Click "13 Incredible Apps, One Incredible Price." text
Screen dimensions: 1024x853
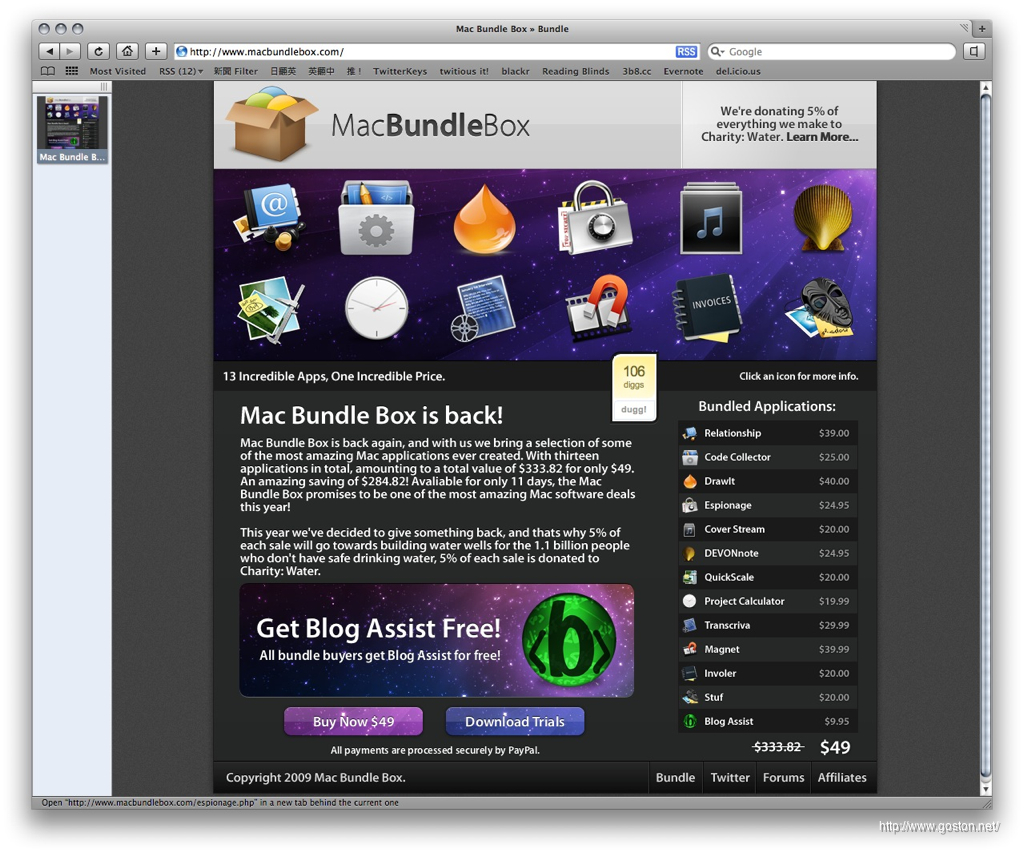click(334, 376)
